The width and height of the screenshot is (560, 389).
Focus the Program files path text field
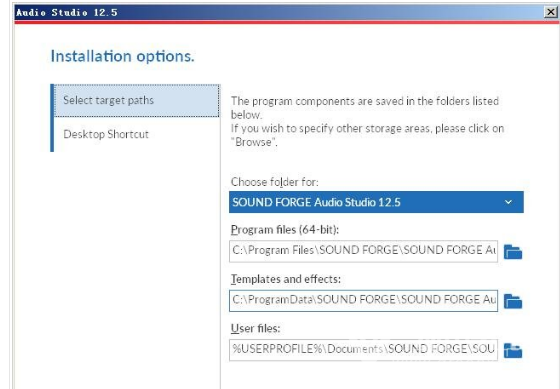(364, 251)
